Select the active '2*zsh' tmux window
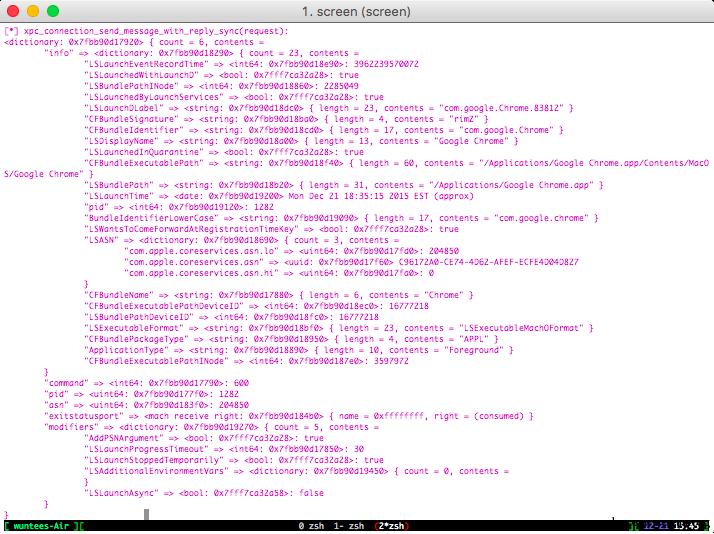 [392, 526]
